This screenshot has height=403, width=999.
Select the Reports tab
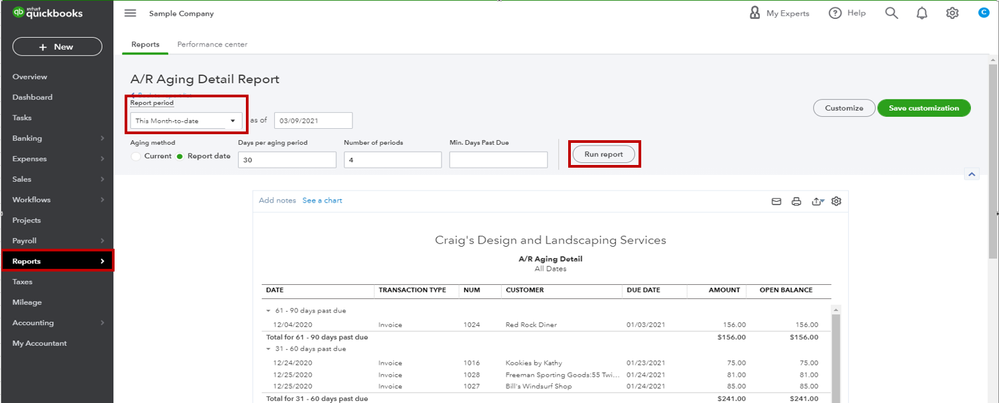(145, 45)
